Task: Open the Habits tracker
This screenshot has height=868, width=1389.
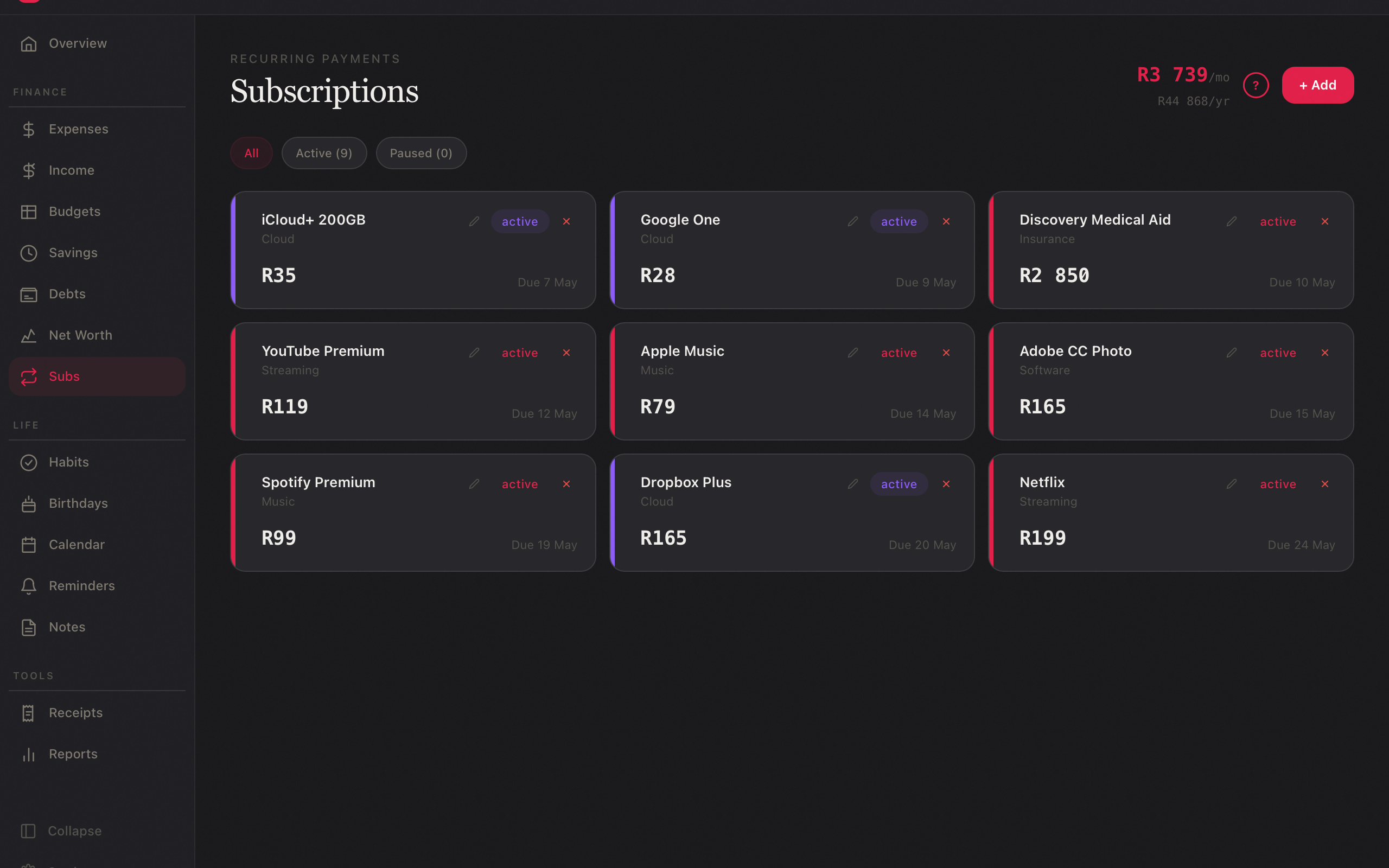Action: click(97, 463)
